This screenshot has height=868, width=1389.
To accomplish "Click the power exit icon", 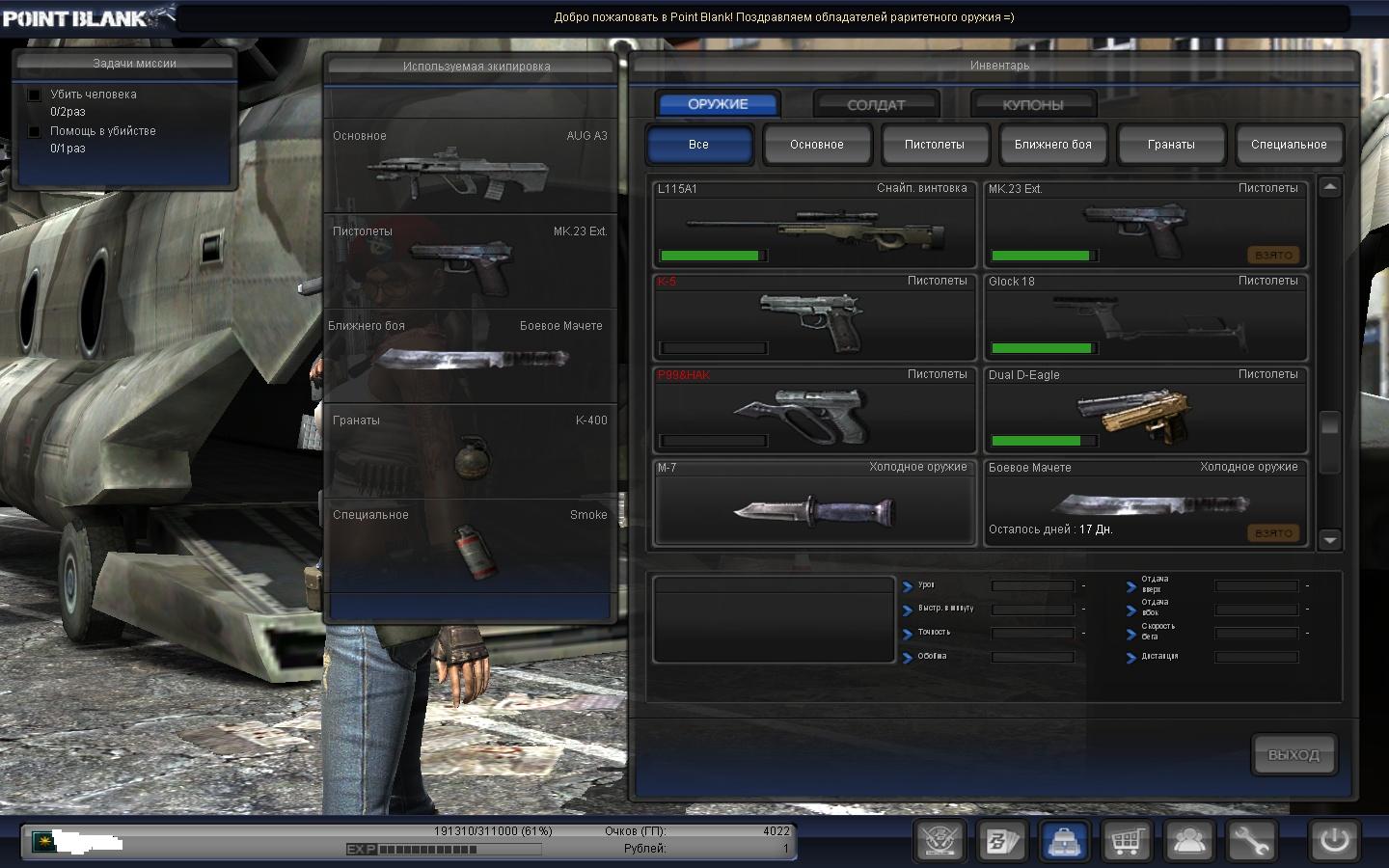I will click(1334, 840).
